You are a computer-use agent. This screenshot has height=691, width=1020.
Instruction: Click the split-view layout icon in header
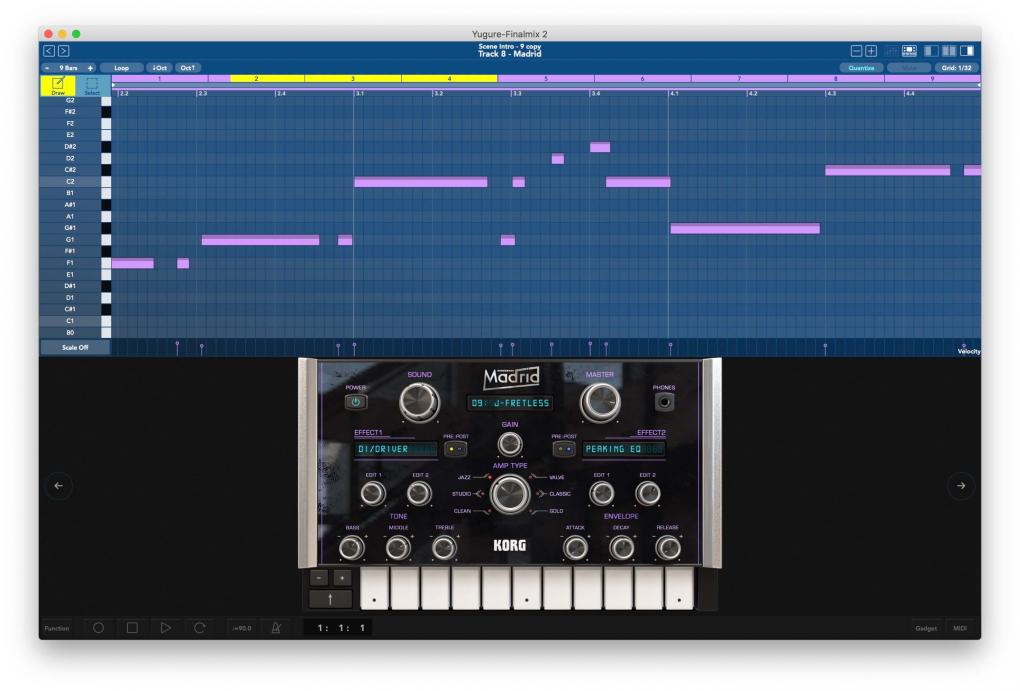909,51
